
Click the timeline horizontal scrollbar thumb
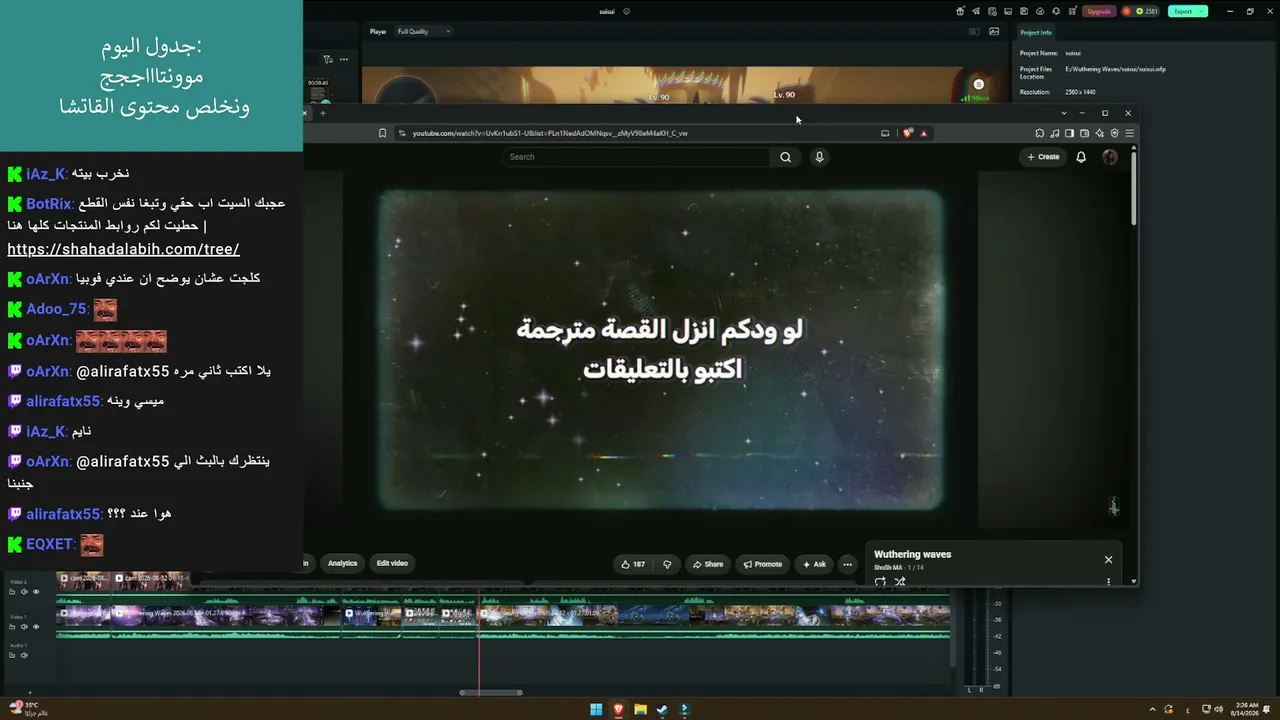click(x=491, y=692)
